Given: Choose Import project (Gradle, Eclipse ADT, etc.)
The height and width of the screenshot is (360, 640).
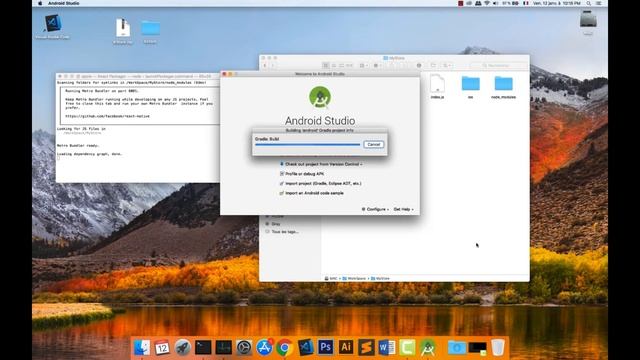Looking at the screenshot, I should pyautogui.click(x=322, y=184).
